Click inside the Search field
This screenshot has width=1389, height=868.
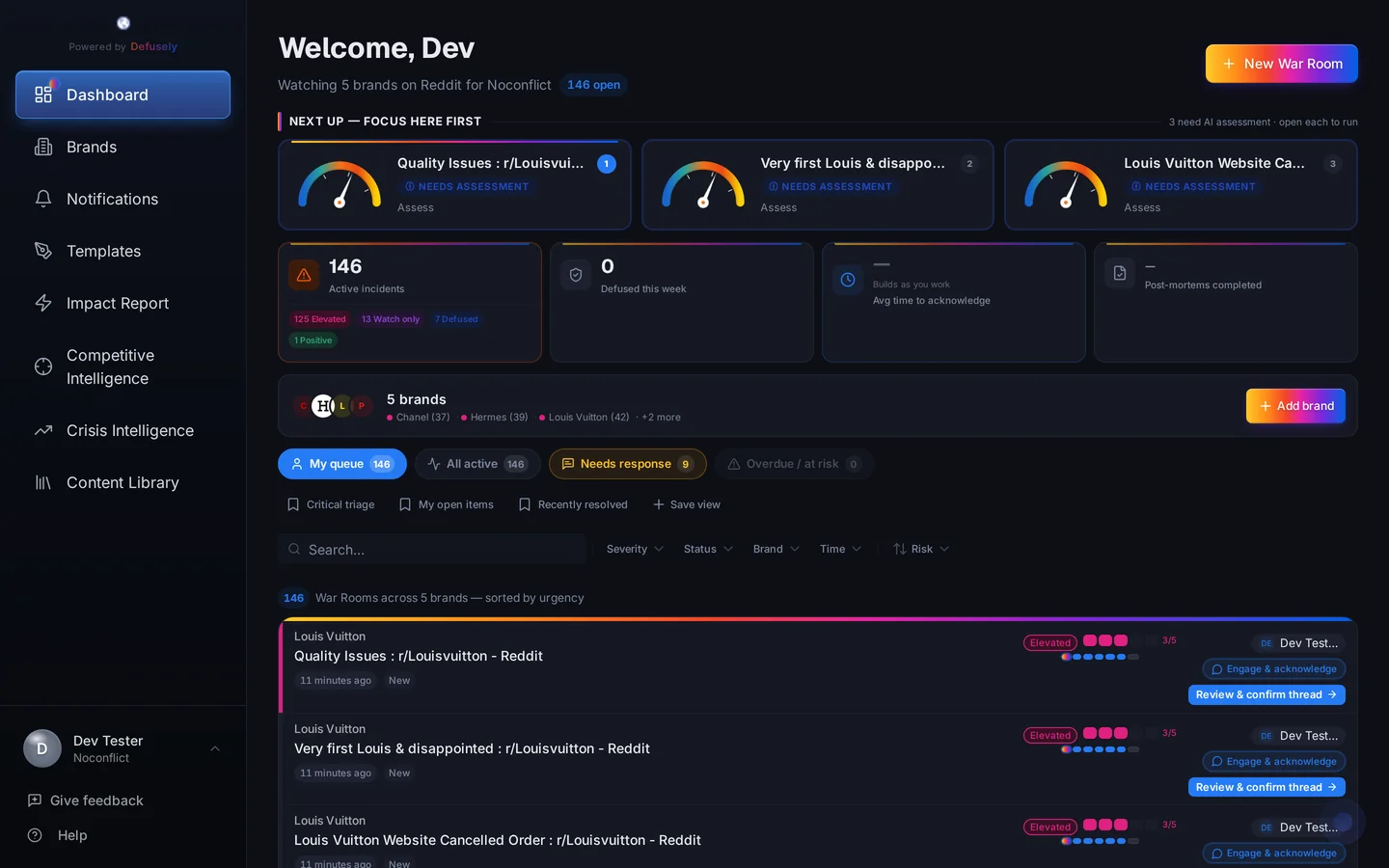431,549
